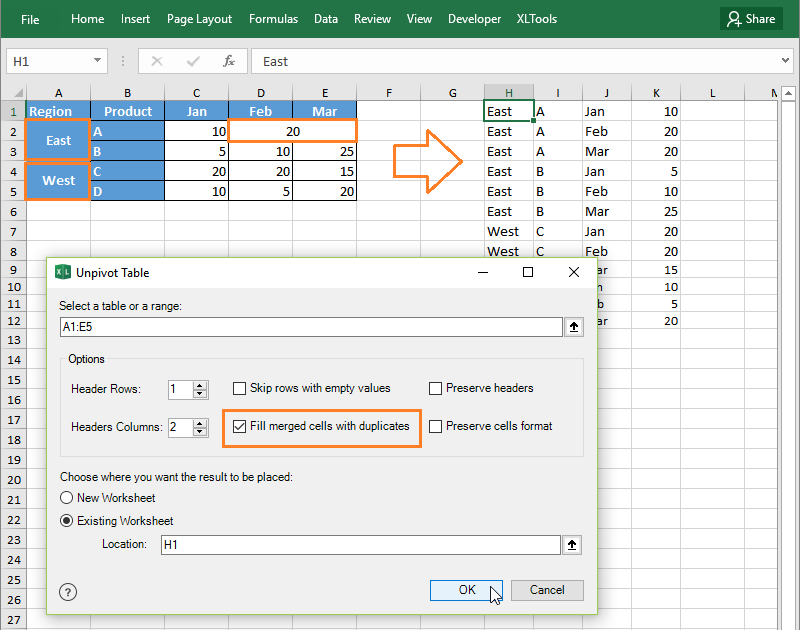
Task: Click the range selector beside the A1:E5 field
Action: (573, 325)
